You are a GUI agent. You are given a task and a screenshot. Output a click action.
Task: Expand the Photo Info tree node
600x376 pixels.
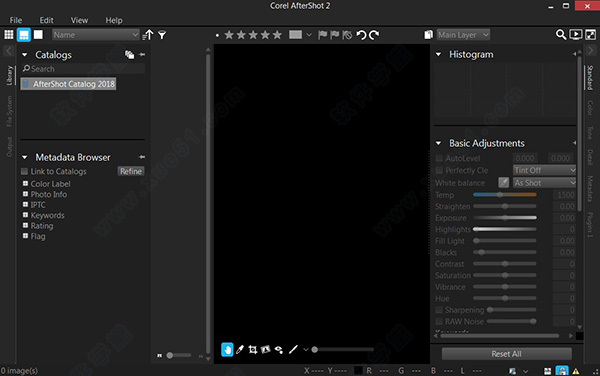click(25, 194)
